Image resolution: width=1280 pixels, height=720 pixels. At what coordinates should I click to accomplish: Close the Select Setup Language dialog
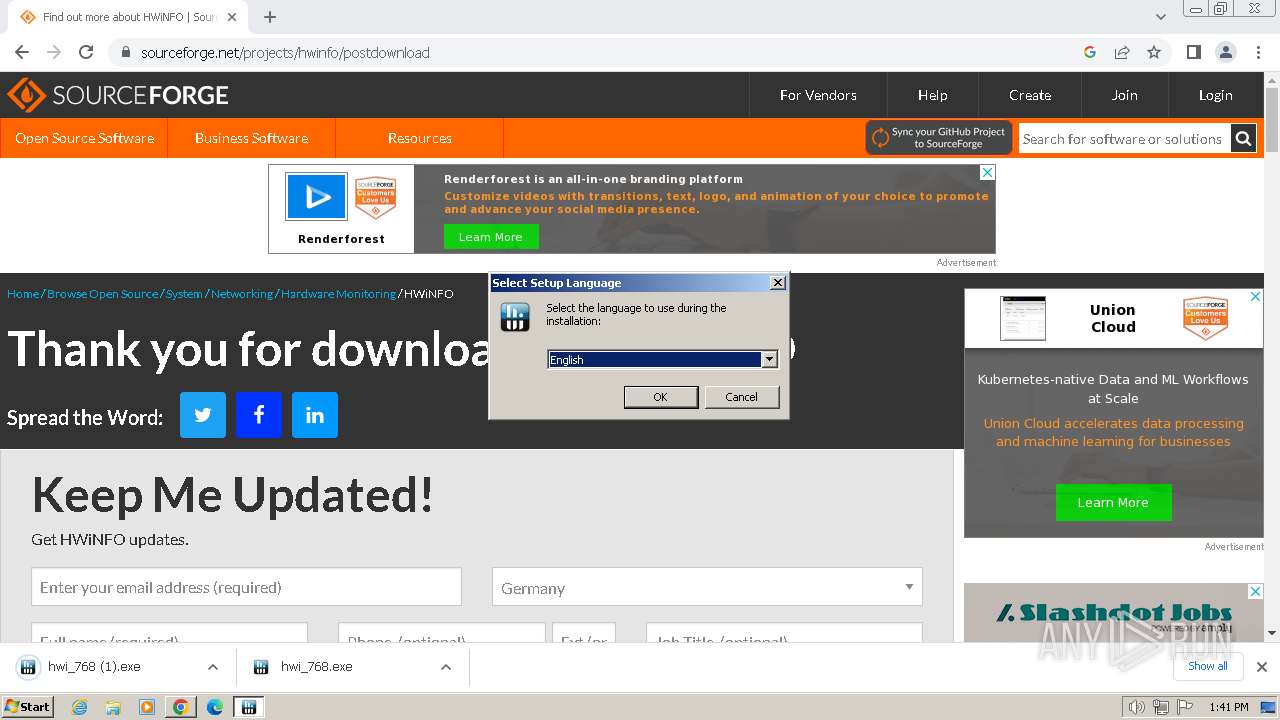point(778,283)
